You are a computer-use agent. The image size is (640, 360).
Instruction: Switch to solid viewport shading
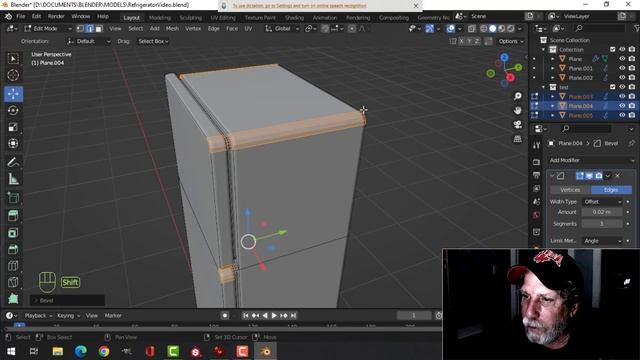(x=493, y=29)
